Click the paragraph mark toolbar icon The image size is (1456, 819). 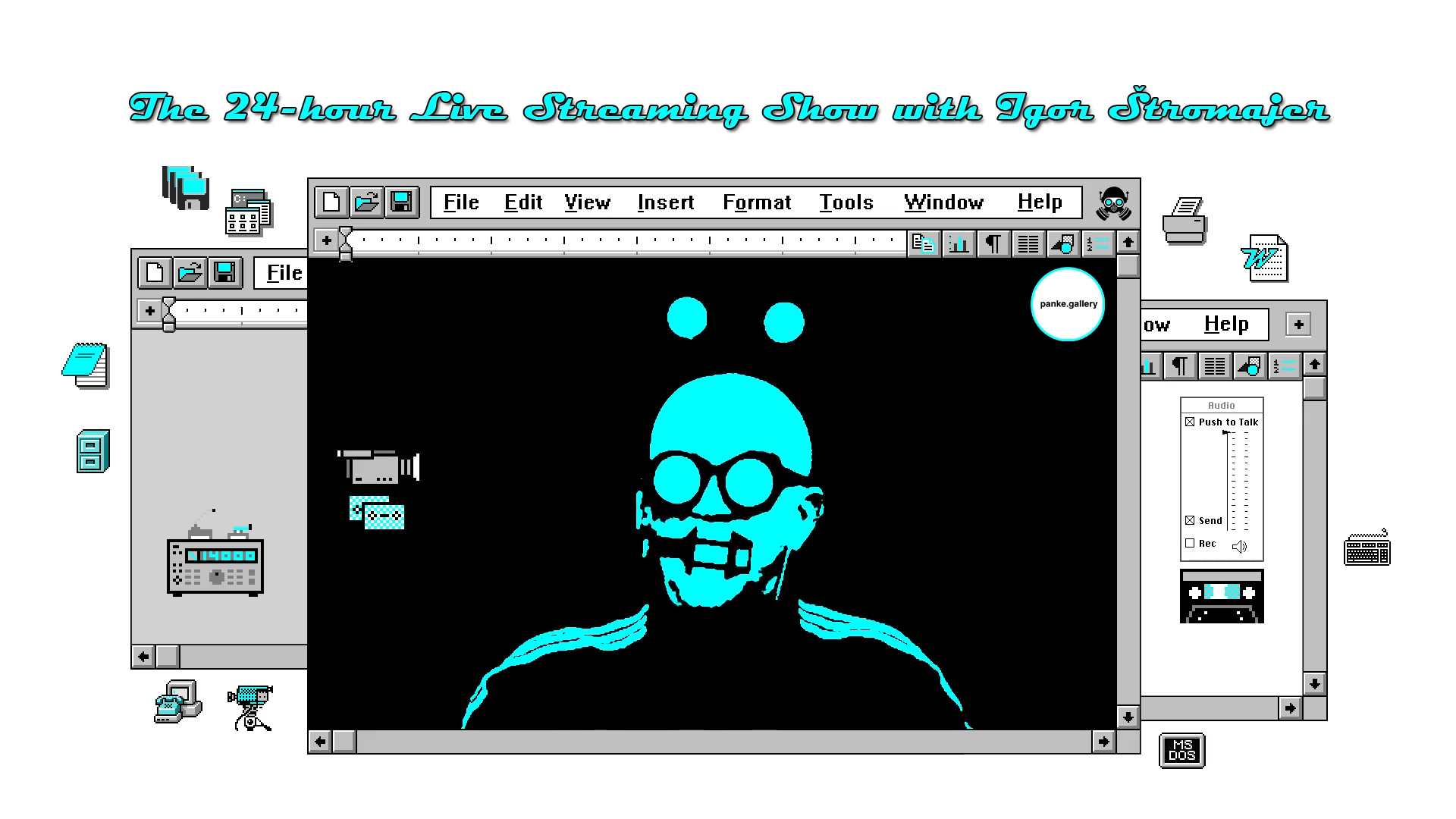click(993, 243)
